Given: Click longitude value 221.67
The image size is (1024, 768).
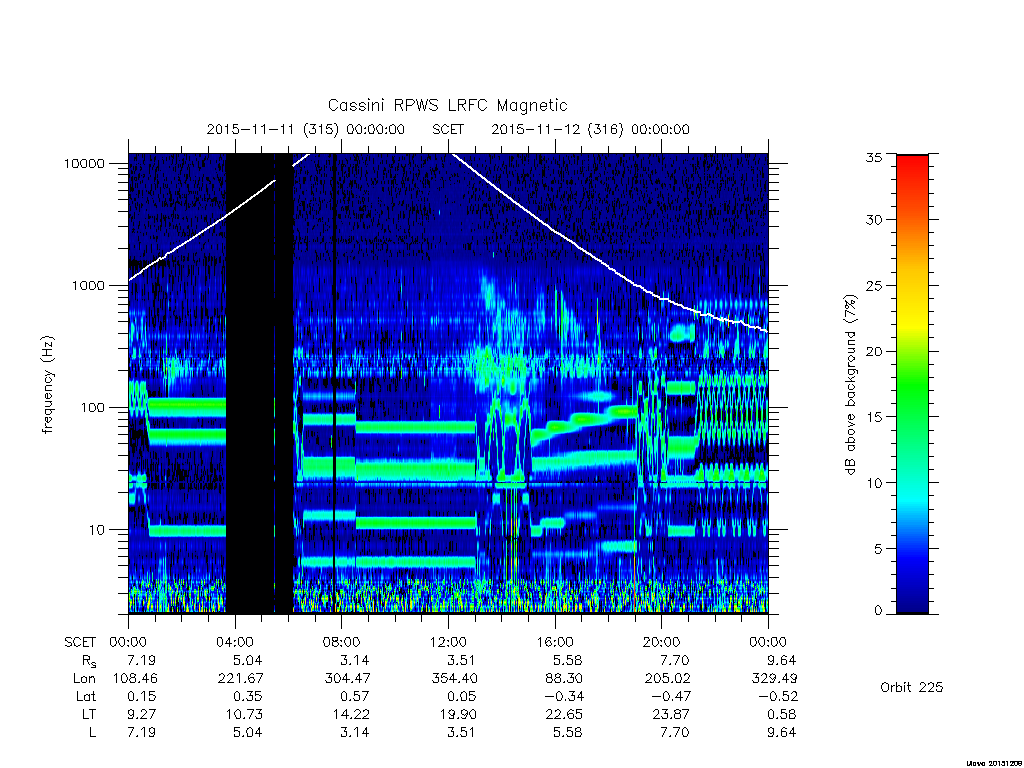Looking at the screenshot, I should point(240,679).
